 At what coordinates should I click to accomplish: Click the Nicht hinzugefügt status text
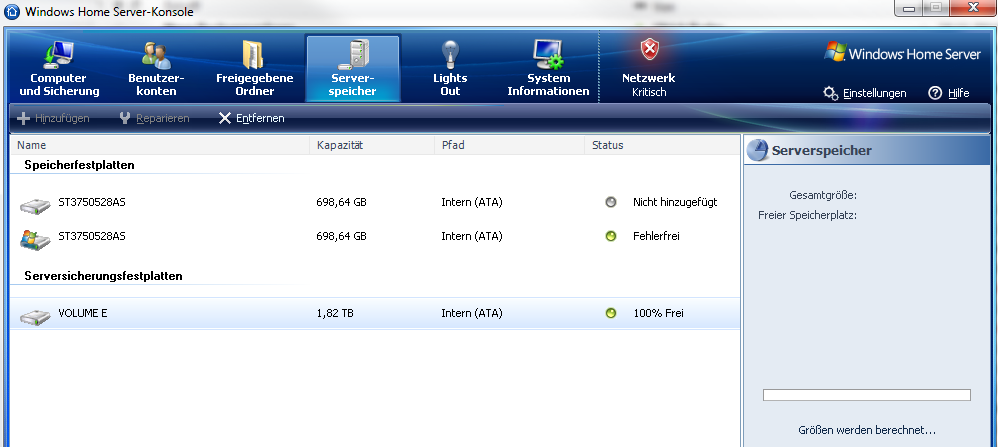coord(675,202)
